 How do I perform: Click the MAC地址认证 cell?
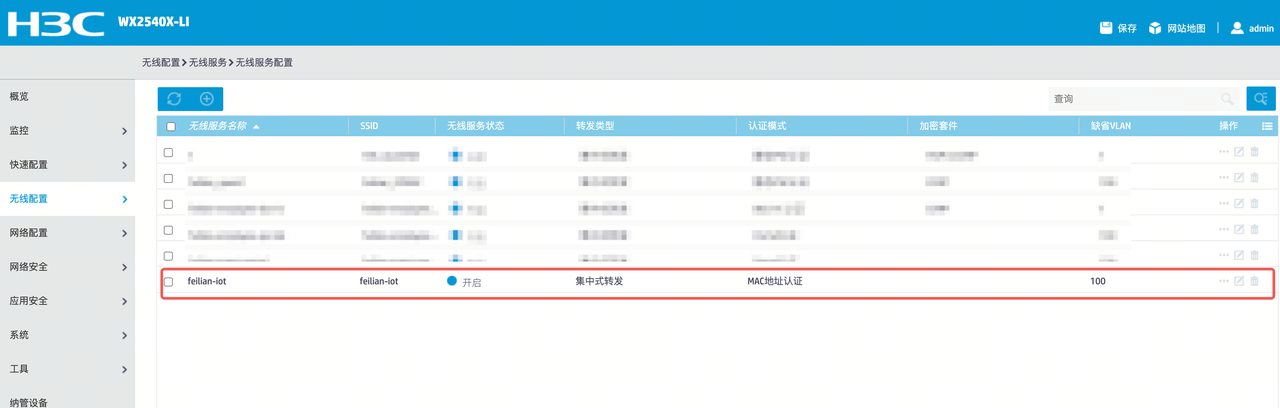(x=775, y=281)
